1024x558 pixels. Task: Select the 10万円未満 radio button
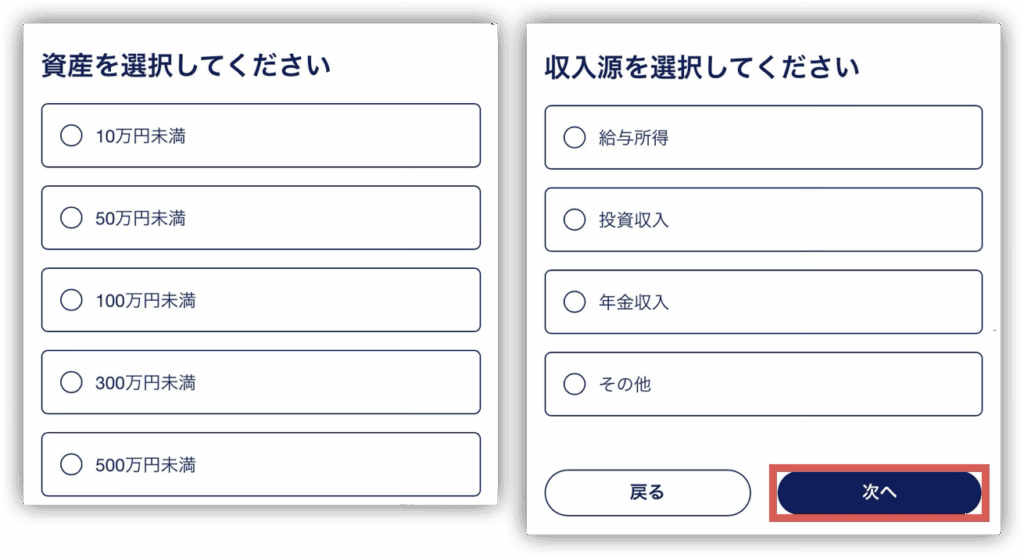coord(71,136)
